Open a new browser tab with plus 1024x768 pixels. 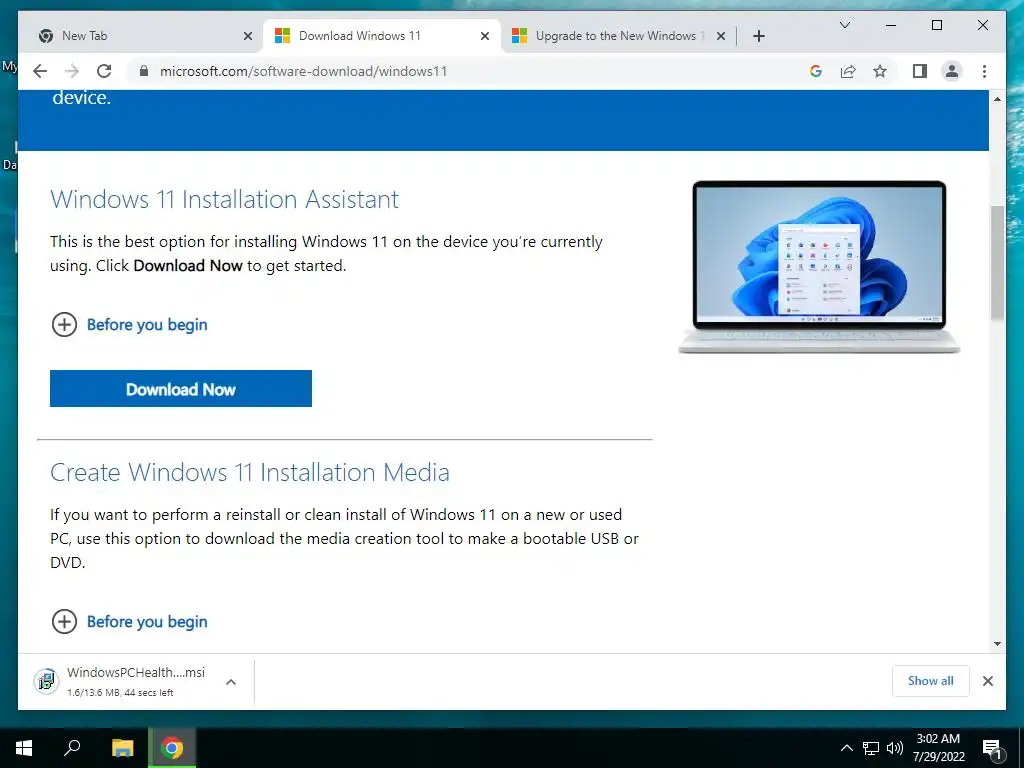point(758,36)
